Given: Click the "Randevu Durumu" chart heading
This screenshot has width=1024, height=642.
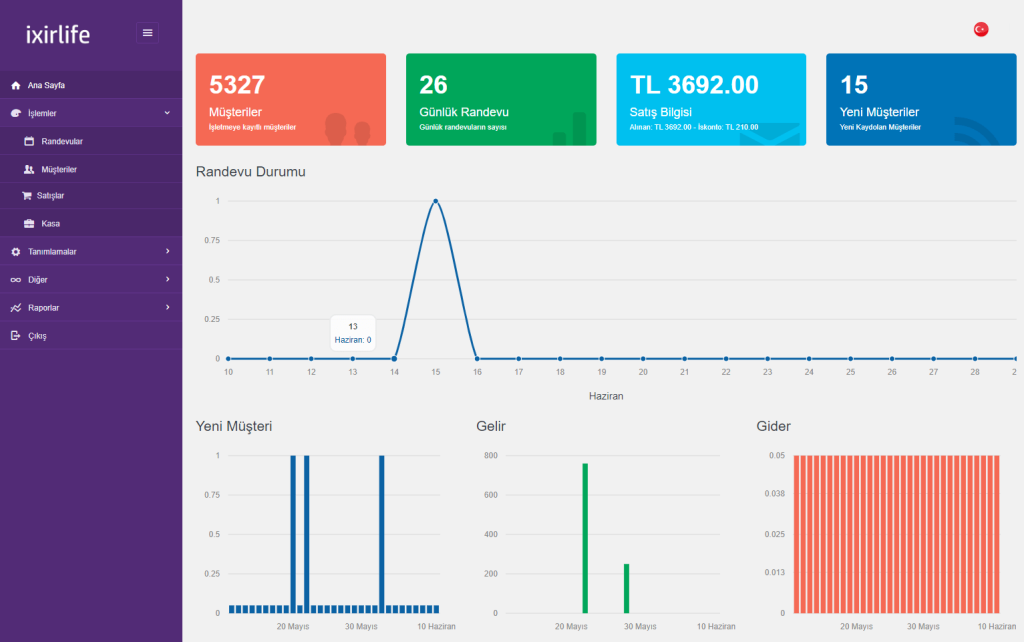Looking at the screenshot, I should pyautogui.click(x=251, y=172).
